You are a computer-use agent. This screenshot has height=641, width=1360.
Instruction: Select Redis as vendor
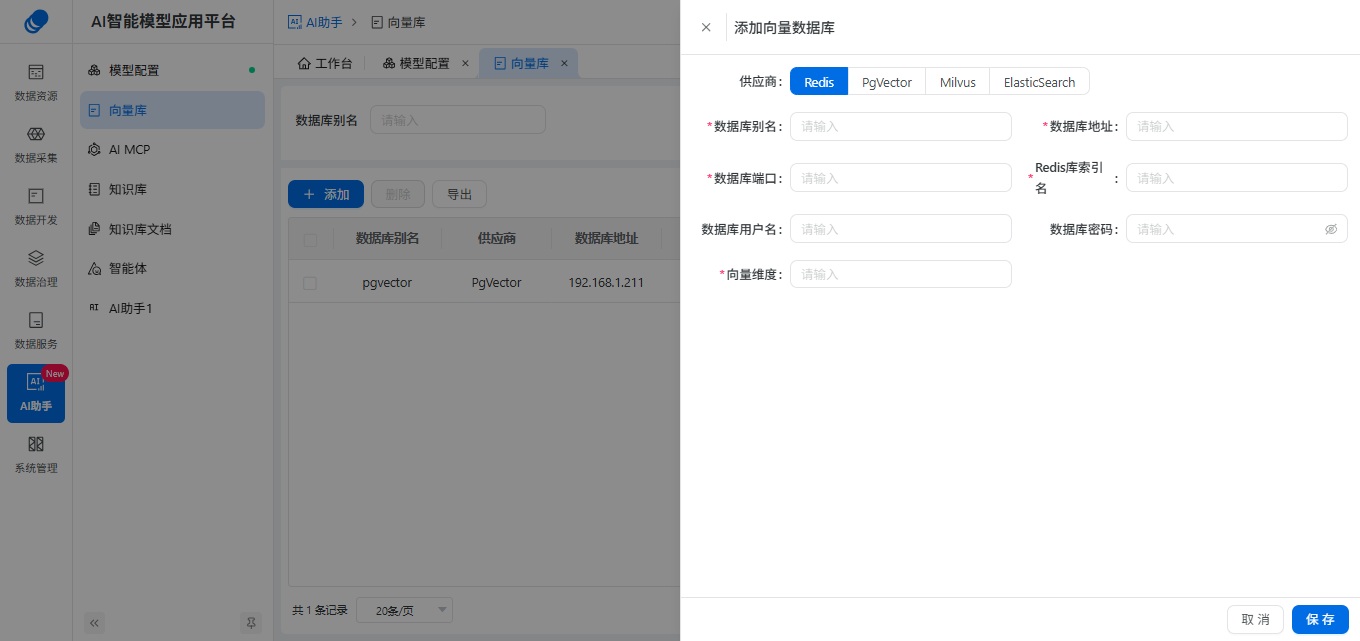click(819, 82)
